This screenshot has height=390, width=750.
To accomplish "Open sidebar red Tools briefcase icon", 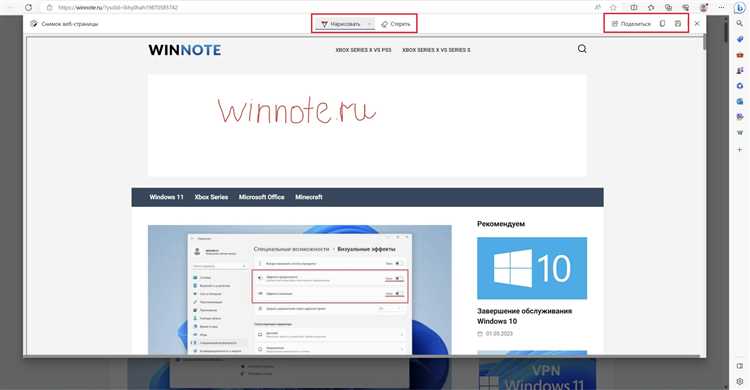I will (x=740, y=55).
